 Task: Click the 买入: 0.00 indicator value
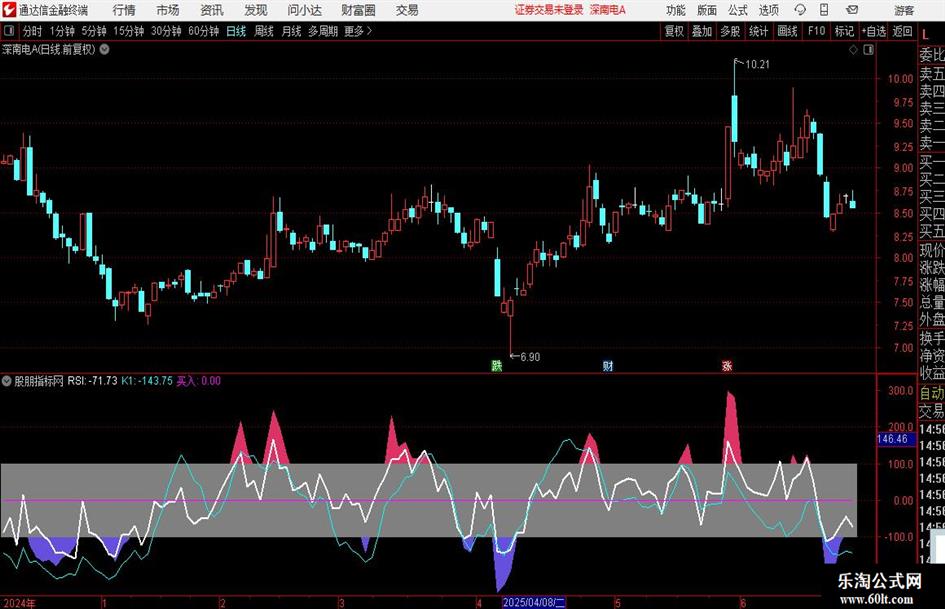click(x=198, y=381)
